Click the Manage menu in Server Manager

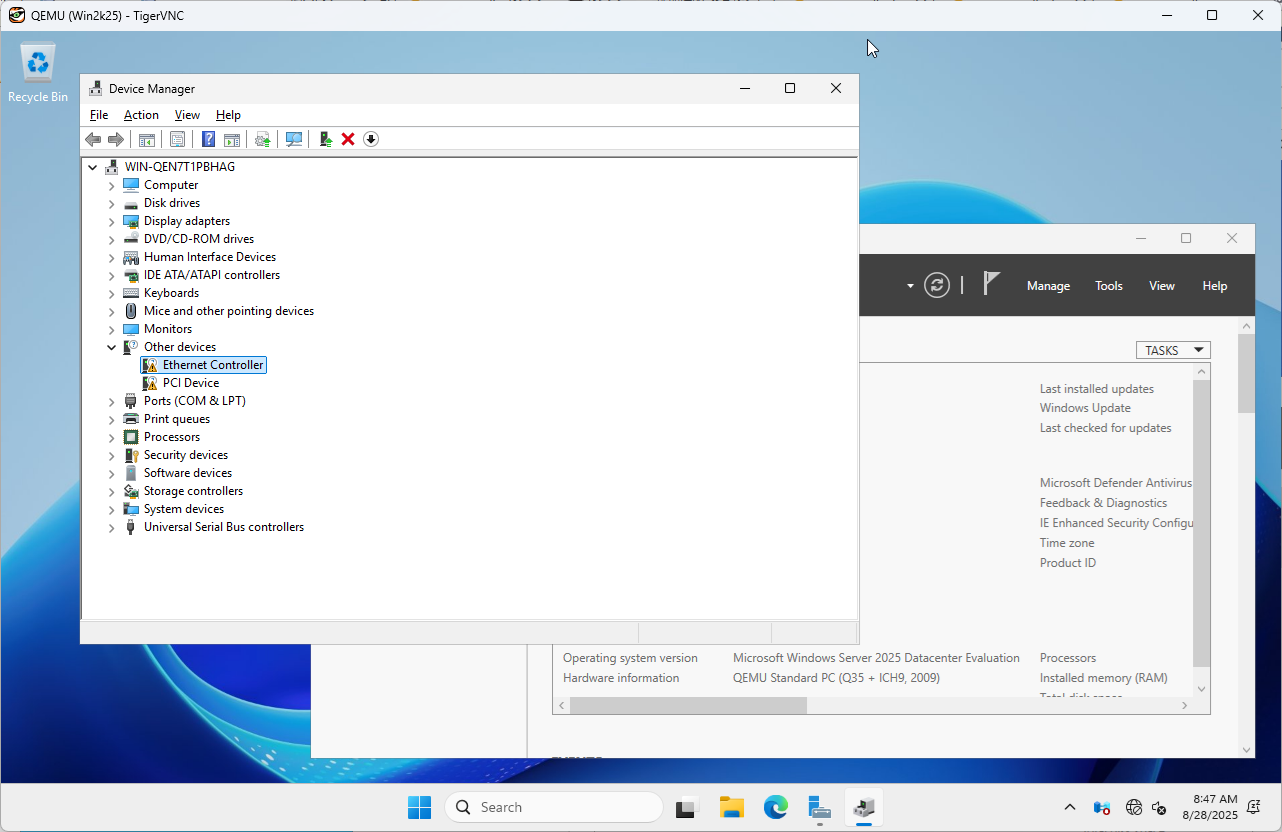1048,286
